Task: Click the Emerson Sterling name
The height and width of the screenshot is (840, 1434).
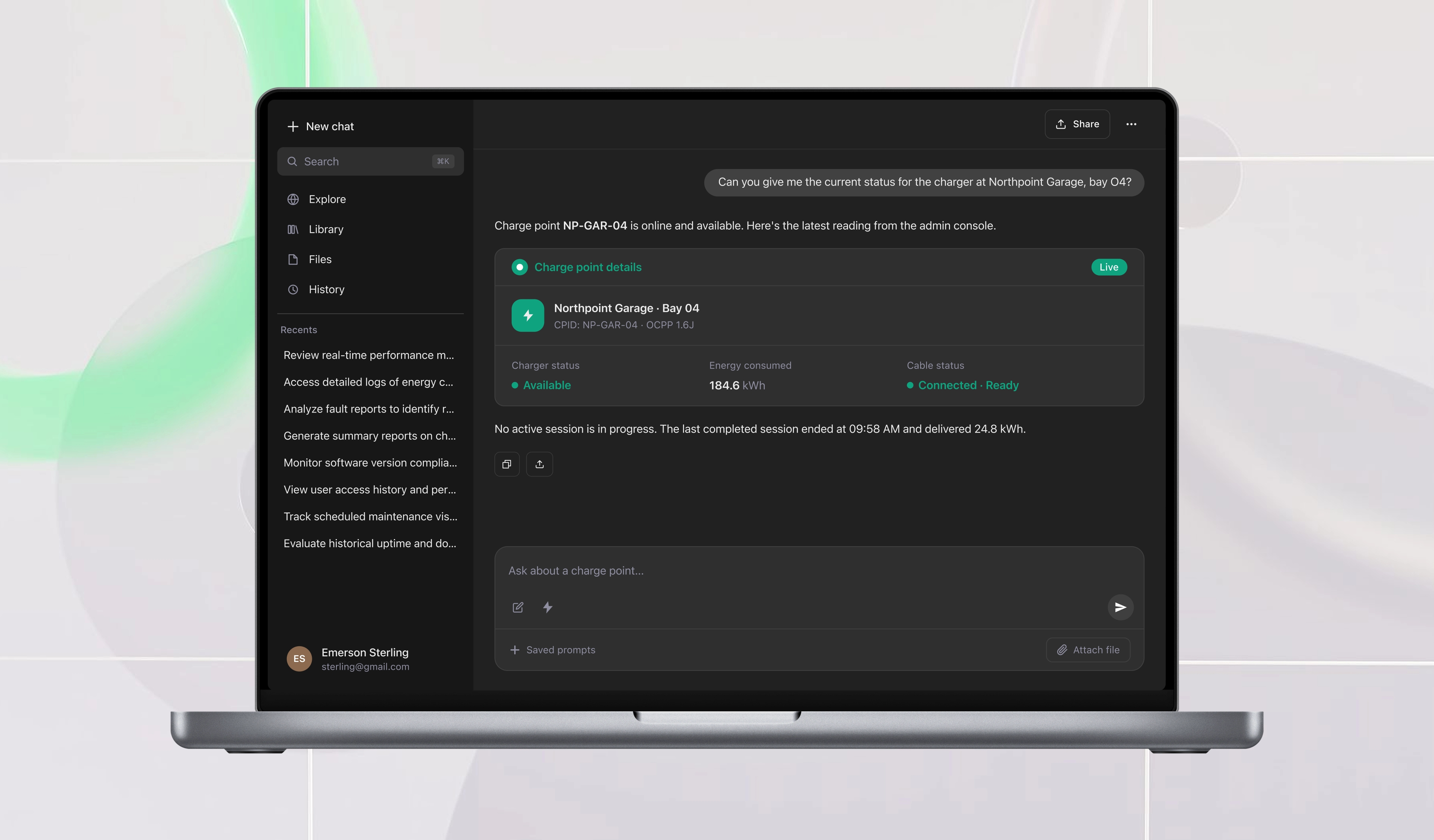Action: pyautogui.click(x=365, y=652)
